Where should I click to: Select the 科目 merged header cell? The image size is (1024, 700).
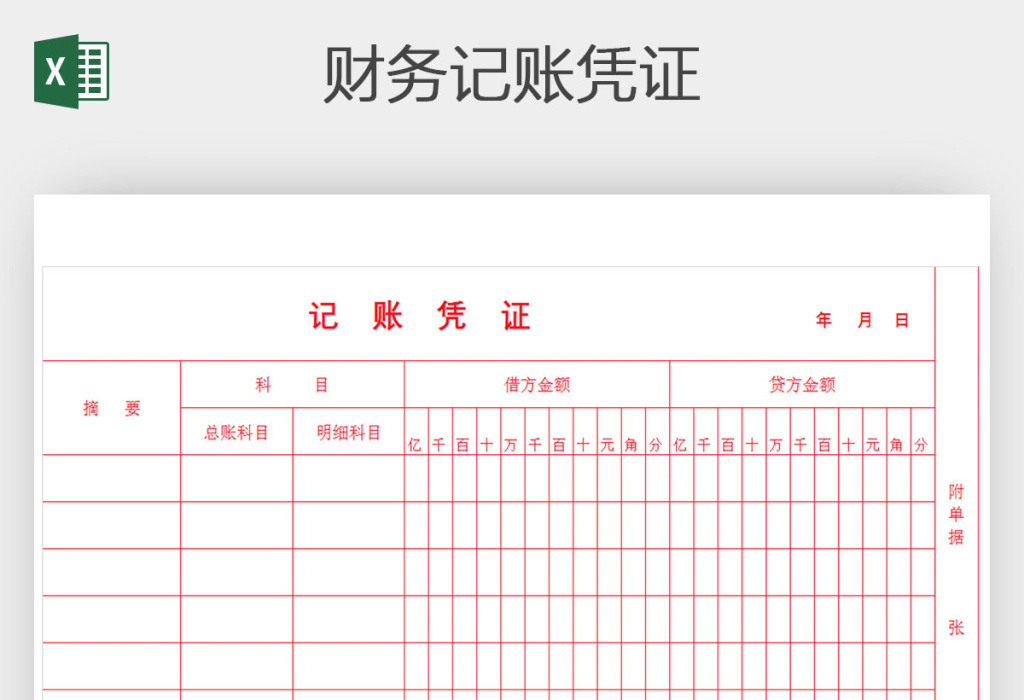pos(293,385)
